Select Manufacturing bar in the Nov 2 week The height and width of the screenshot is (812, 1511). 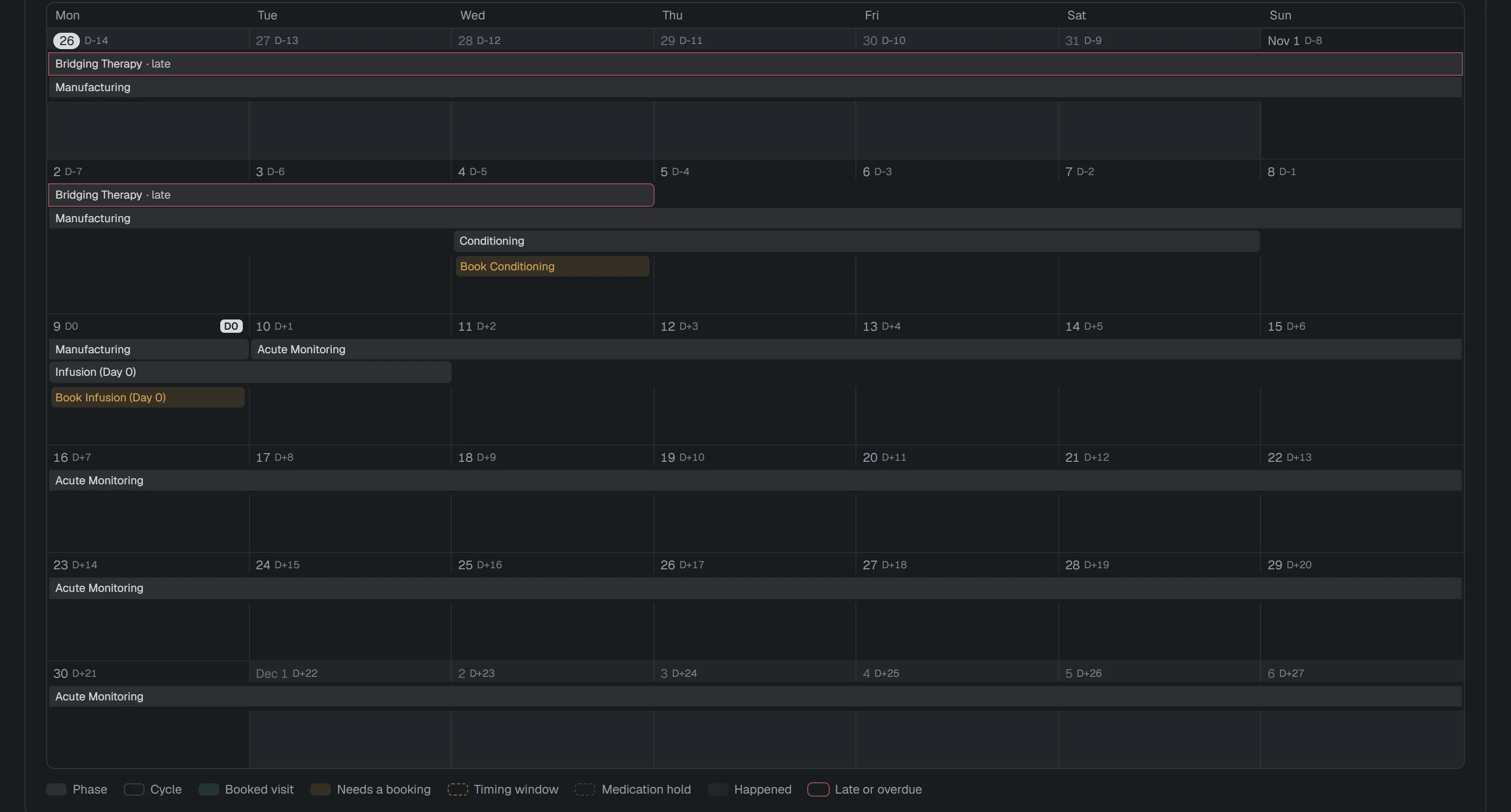[x=755, y=218]
